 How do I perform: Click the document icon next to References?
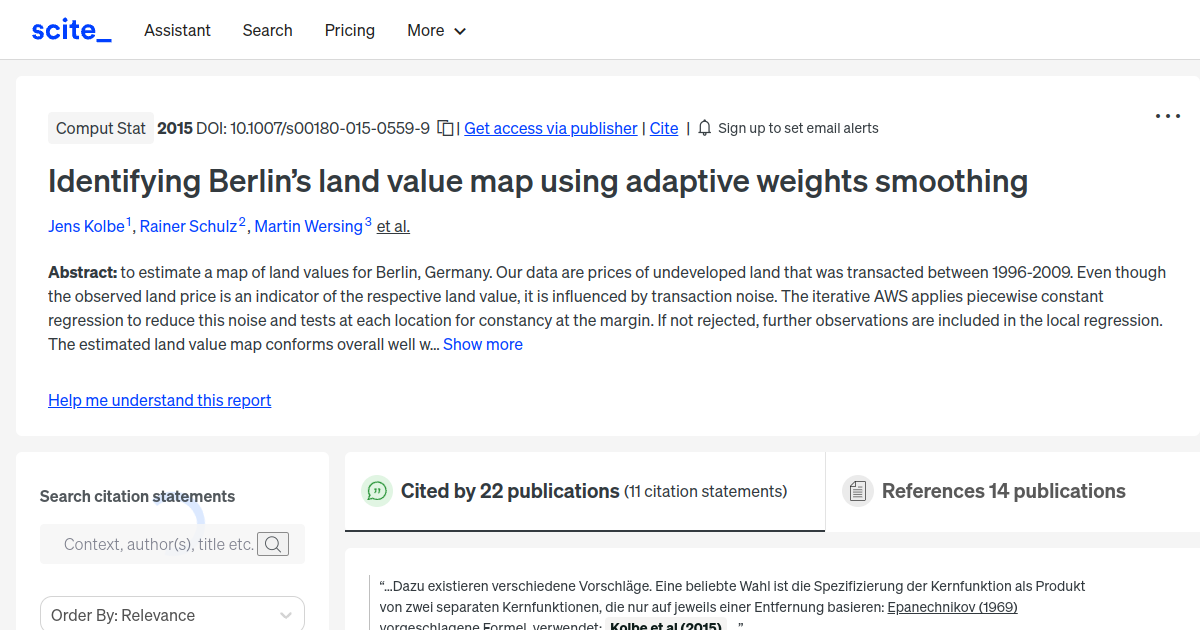click(x=857, y=490)
